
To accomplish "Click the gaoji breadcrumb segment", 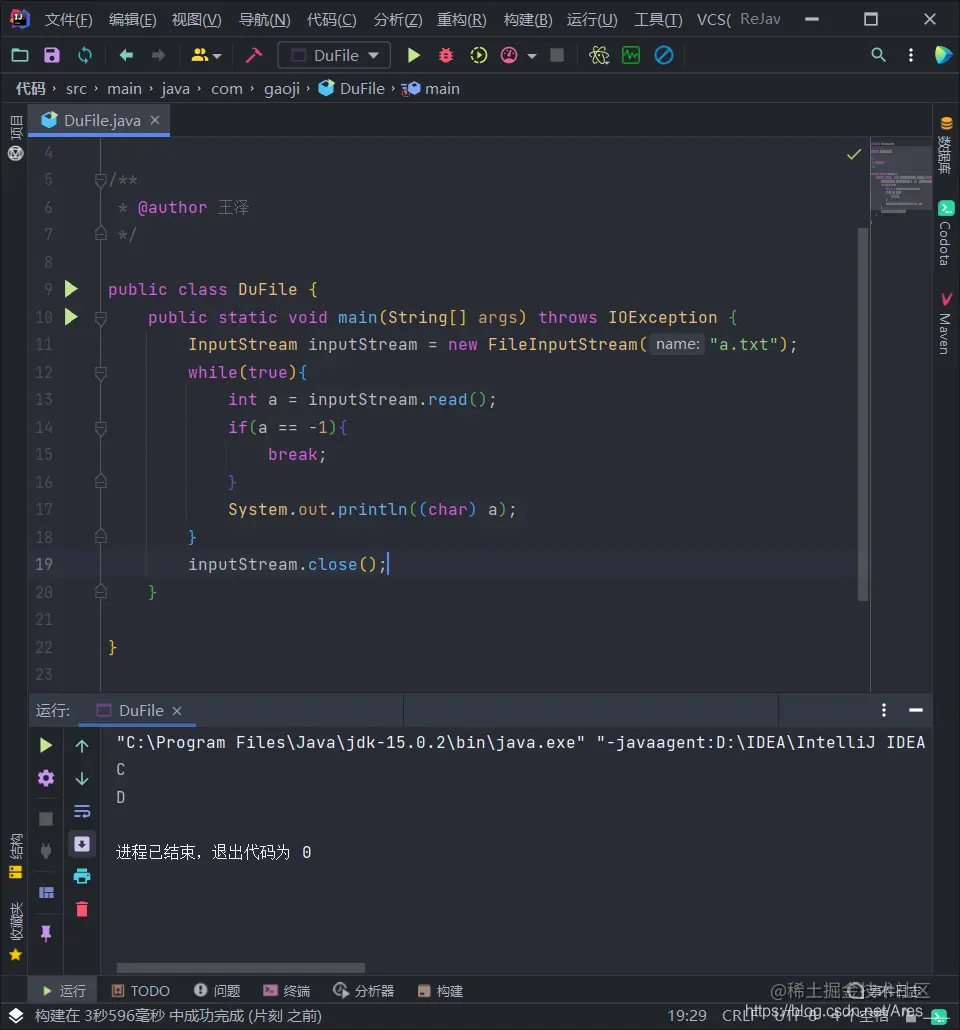I will (x=282, y=89).
